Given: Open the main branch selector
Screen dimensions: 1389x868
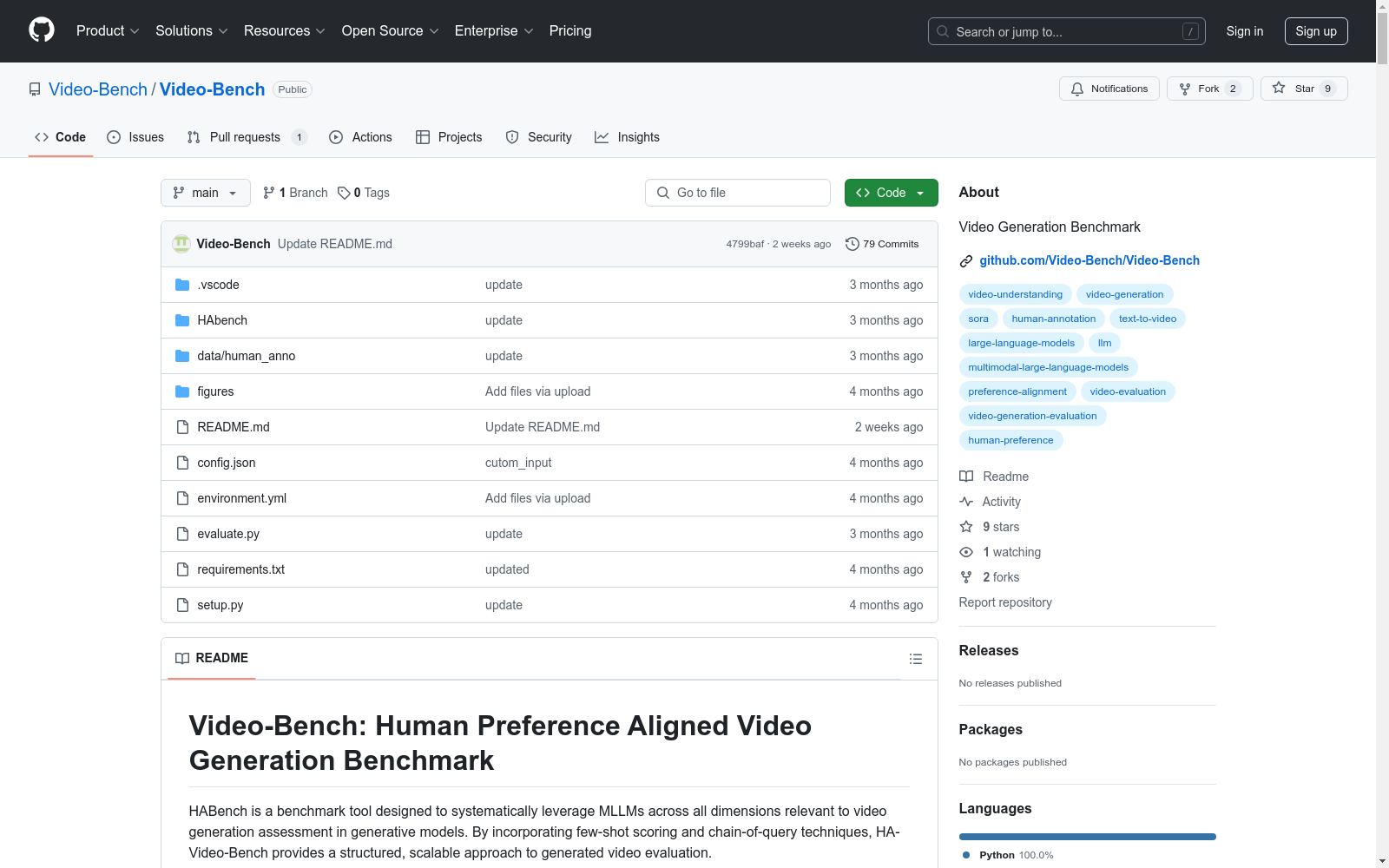Looking at the screenshot, I should point(206,193).
